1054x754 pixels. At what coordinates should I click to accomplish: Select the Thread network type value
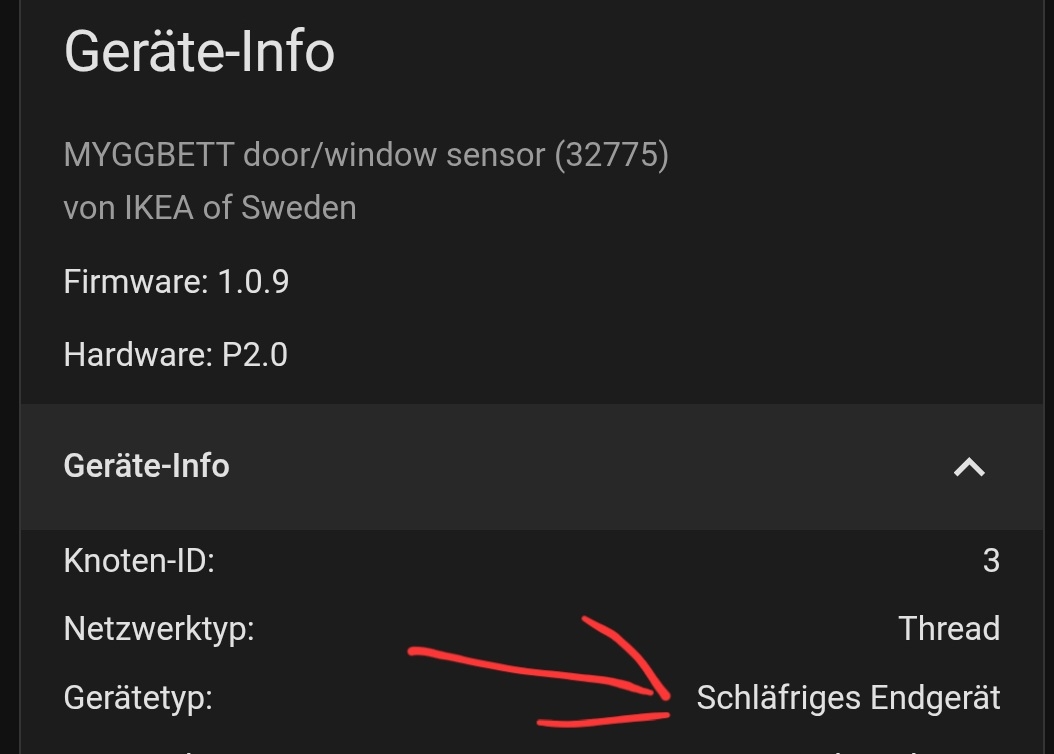point(949,629)
